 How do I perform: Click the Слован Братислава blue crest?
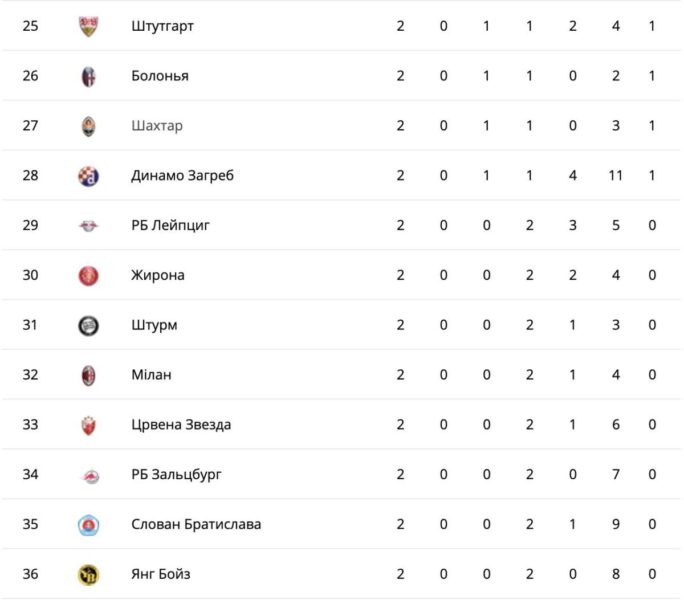click(89, 525)
